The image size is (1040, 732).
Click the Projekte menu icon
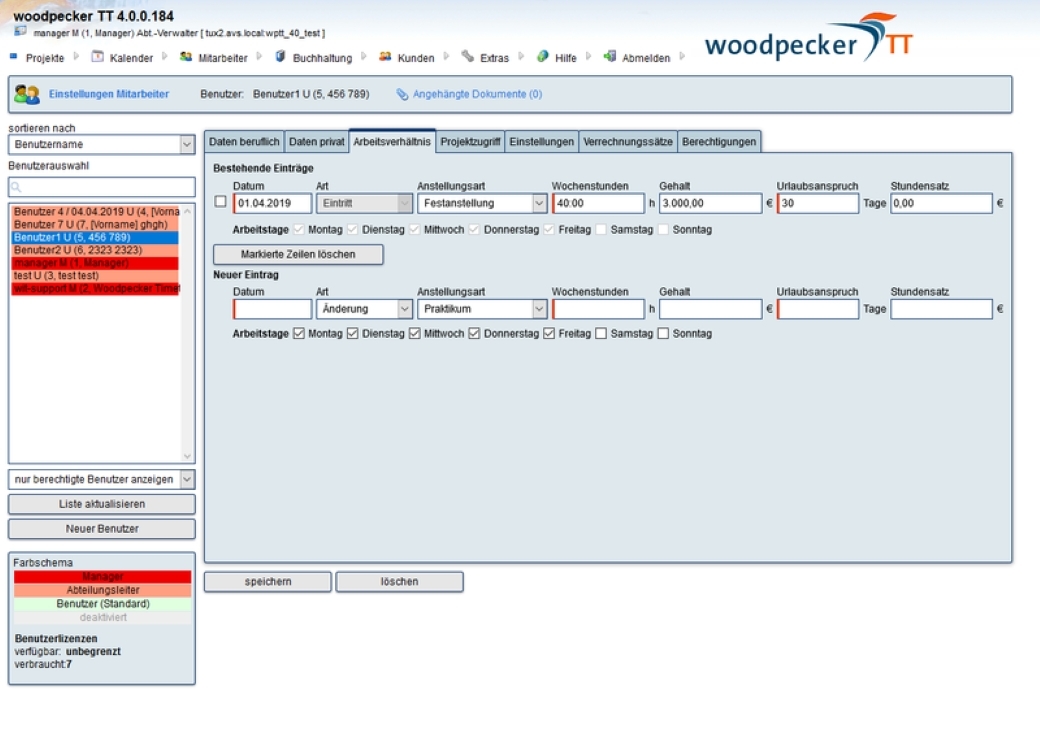point(13,57)
